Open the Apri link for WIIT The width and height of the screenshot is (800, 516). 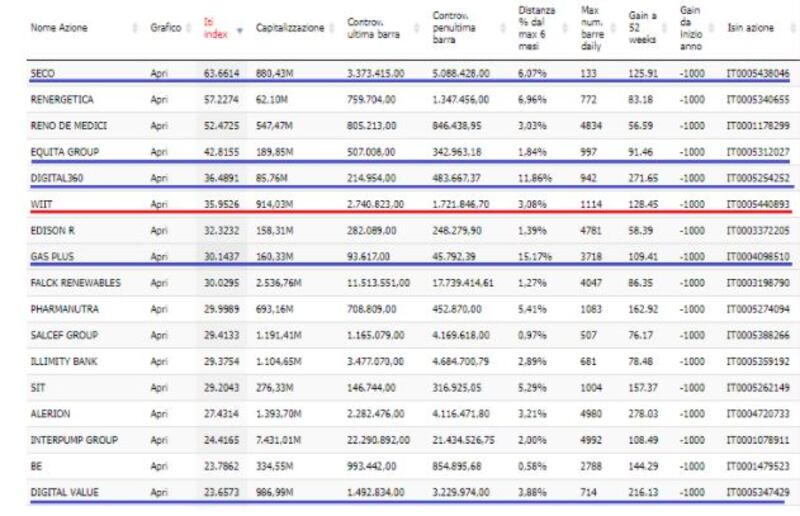pos(159,204)
